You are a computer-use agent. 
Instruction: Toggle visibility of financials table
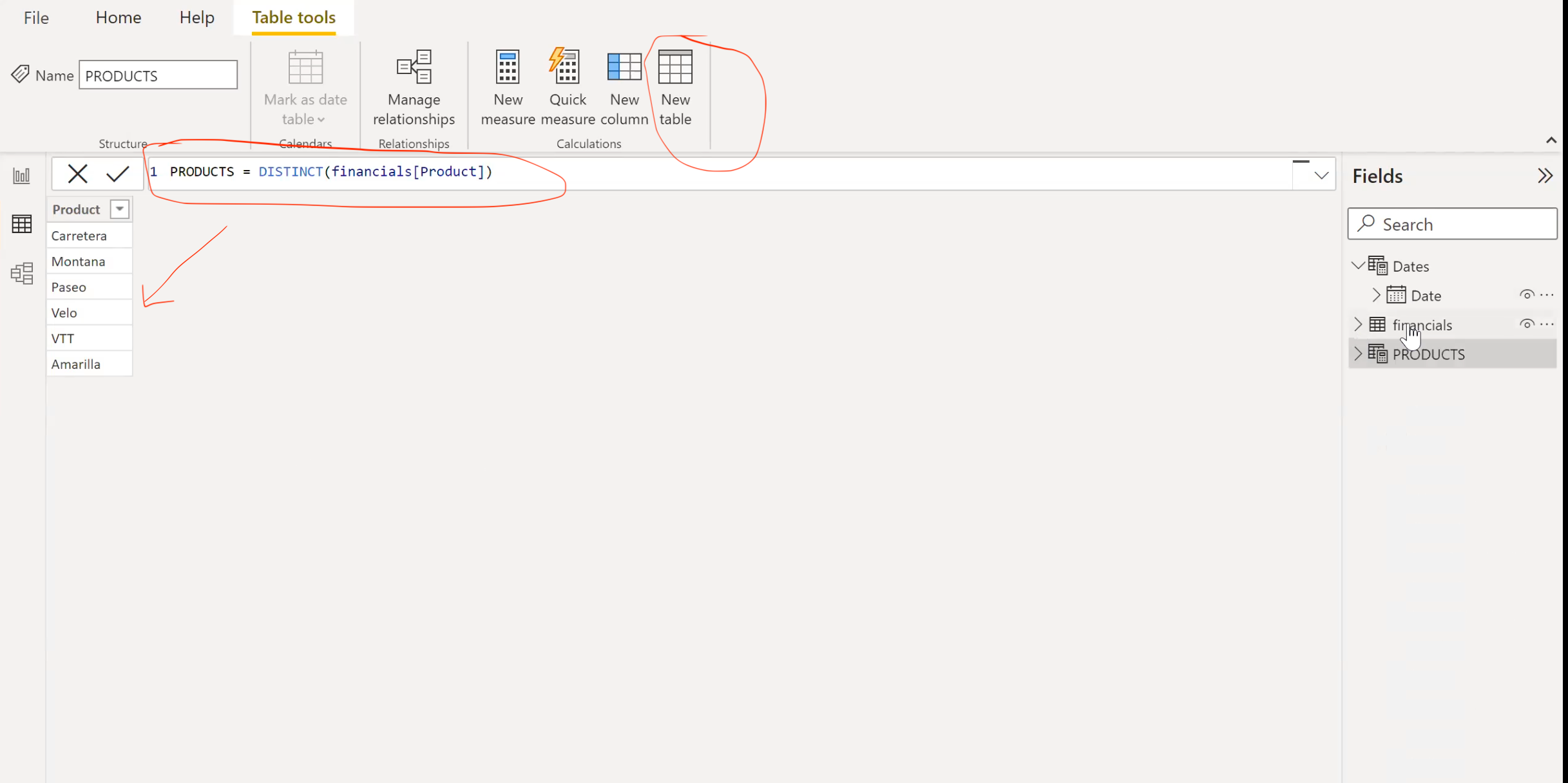[1525, 324]
